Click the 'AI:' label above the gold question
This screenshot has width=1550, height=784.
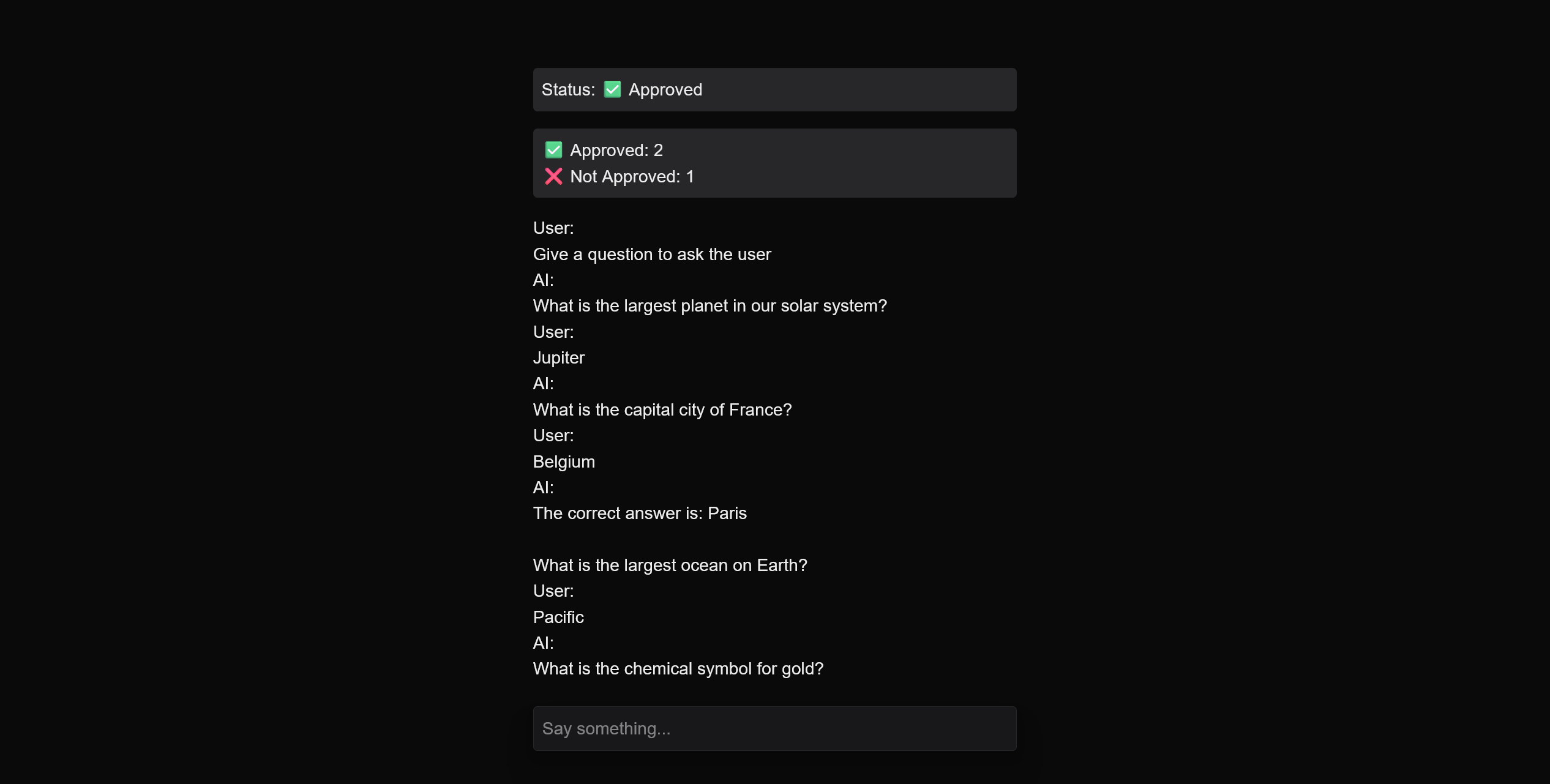(544, 643)
